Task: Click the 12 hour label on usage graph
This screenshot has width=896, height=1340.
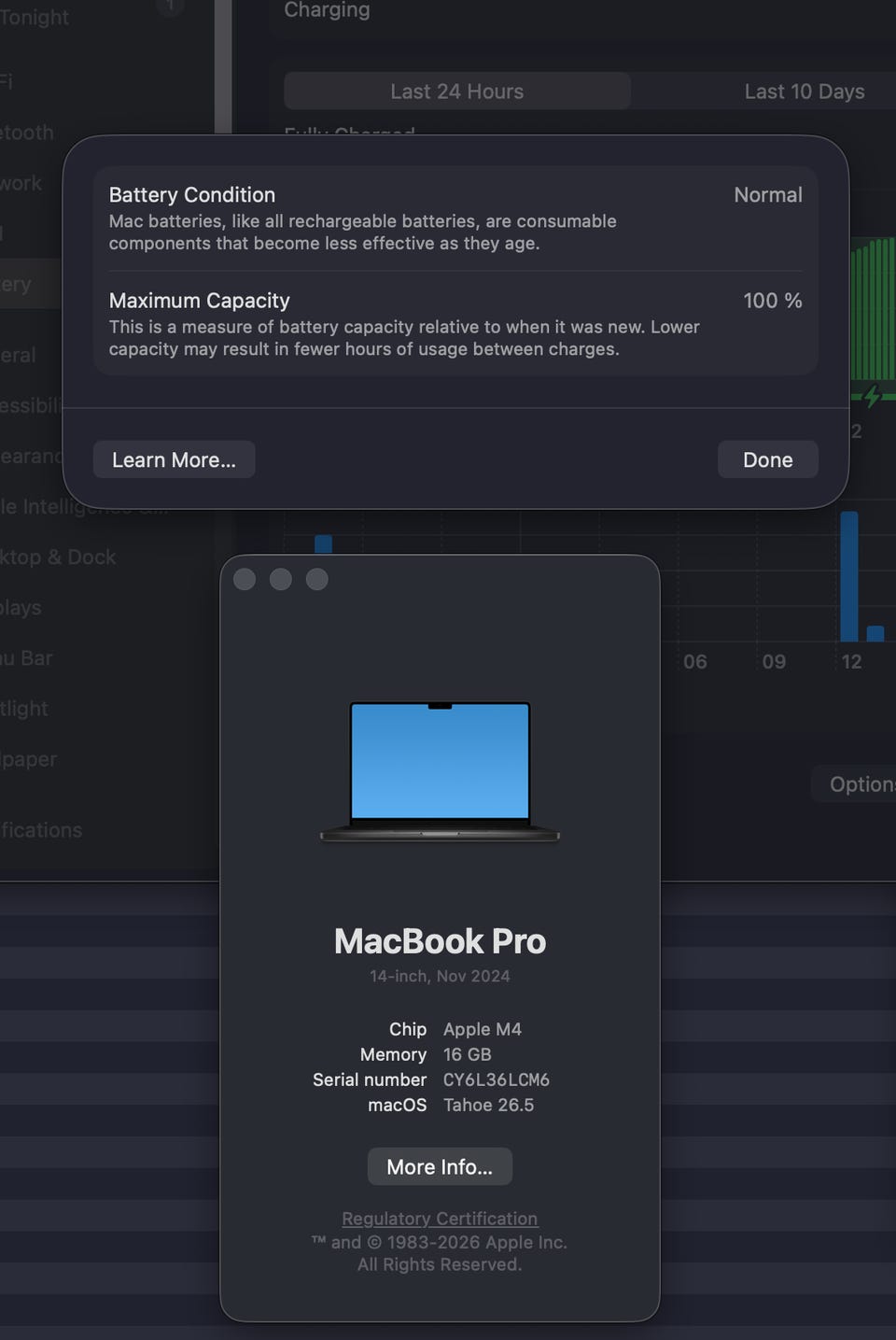Action: tap(851, 662)
